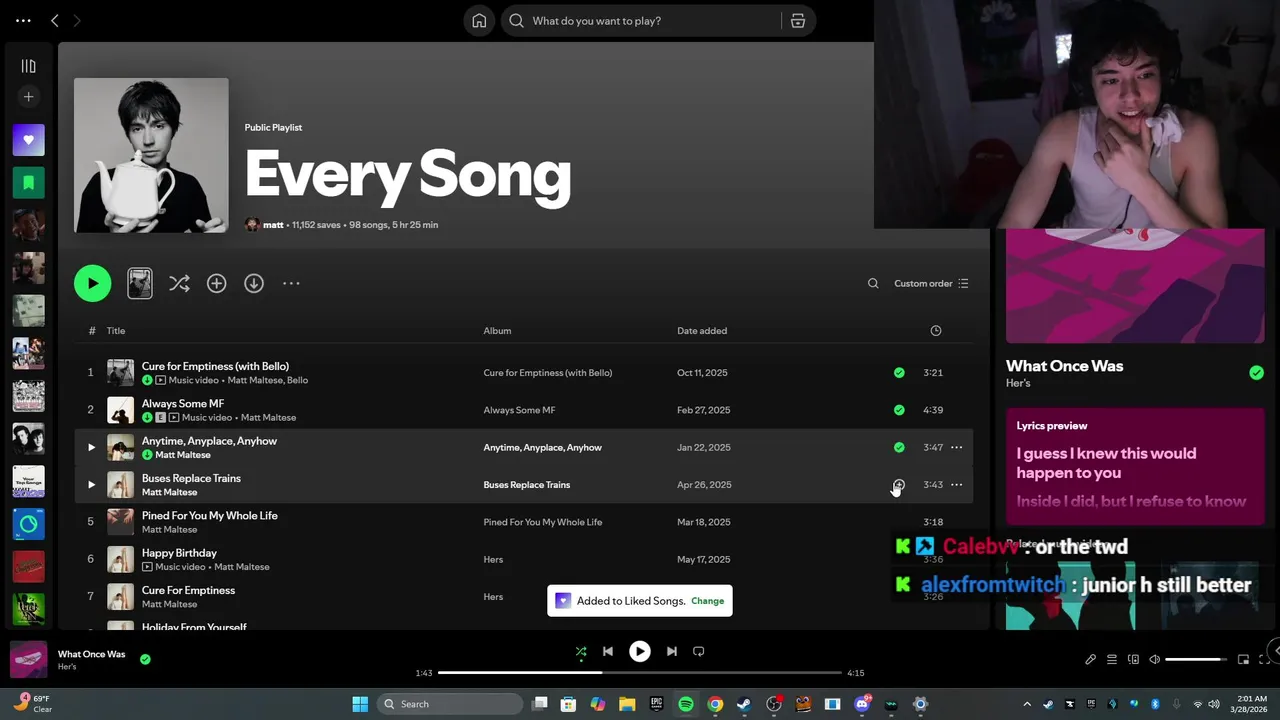Go back using the left arrow
Screen dimensions: 1280x720
coord(55,20)
